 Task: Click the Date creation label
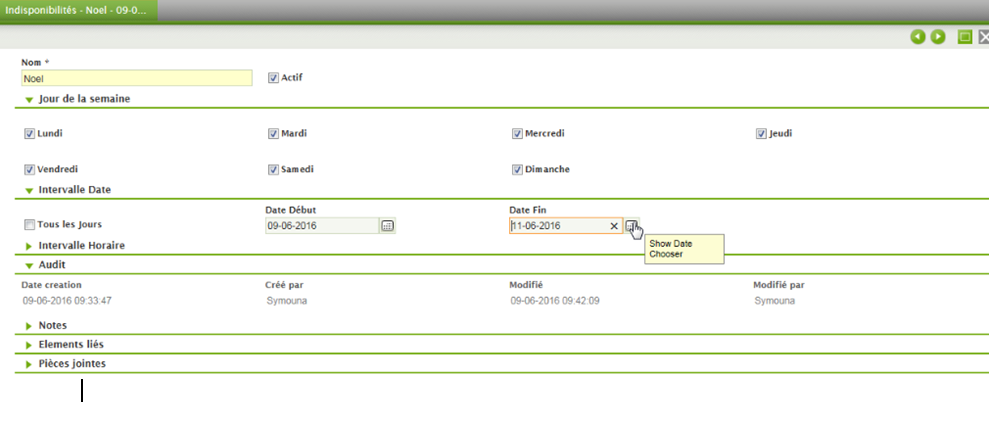tap(51, 285)
